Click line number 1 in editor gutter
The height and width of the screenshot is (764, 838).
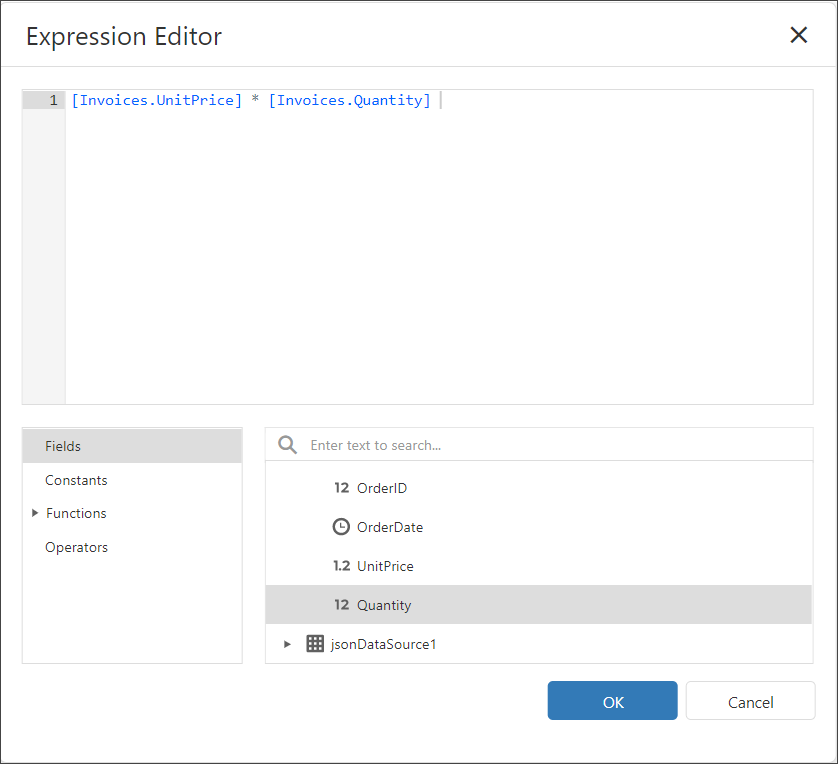pyautogui.click(x=54, y=100)
